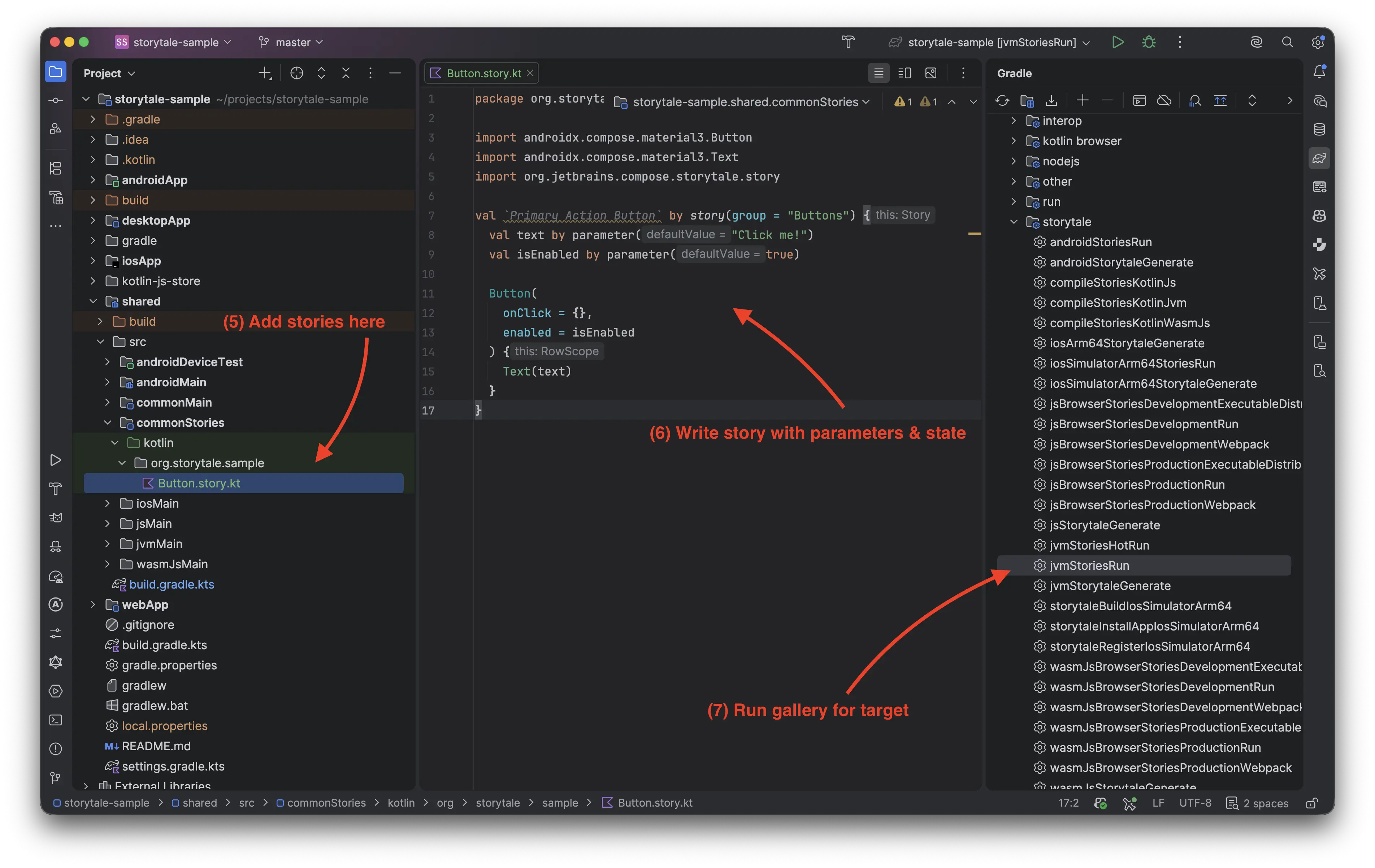Viewport: 1375px width, 868px height.
Task: Open the Database tool window icon
Action: pyautogui.click(x=1319, y=130)
